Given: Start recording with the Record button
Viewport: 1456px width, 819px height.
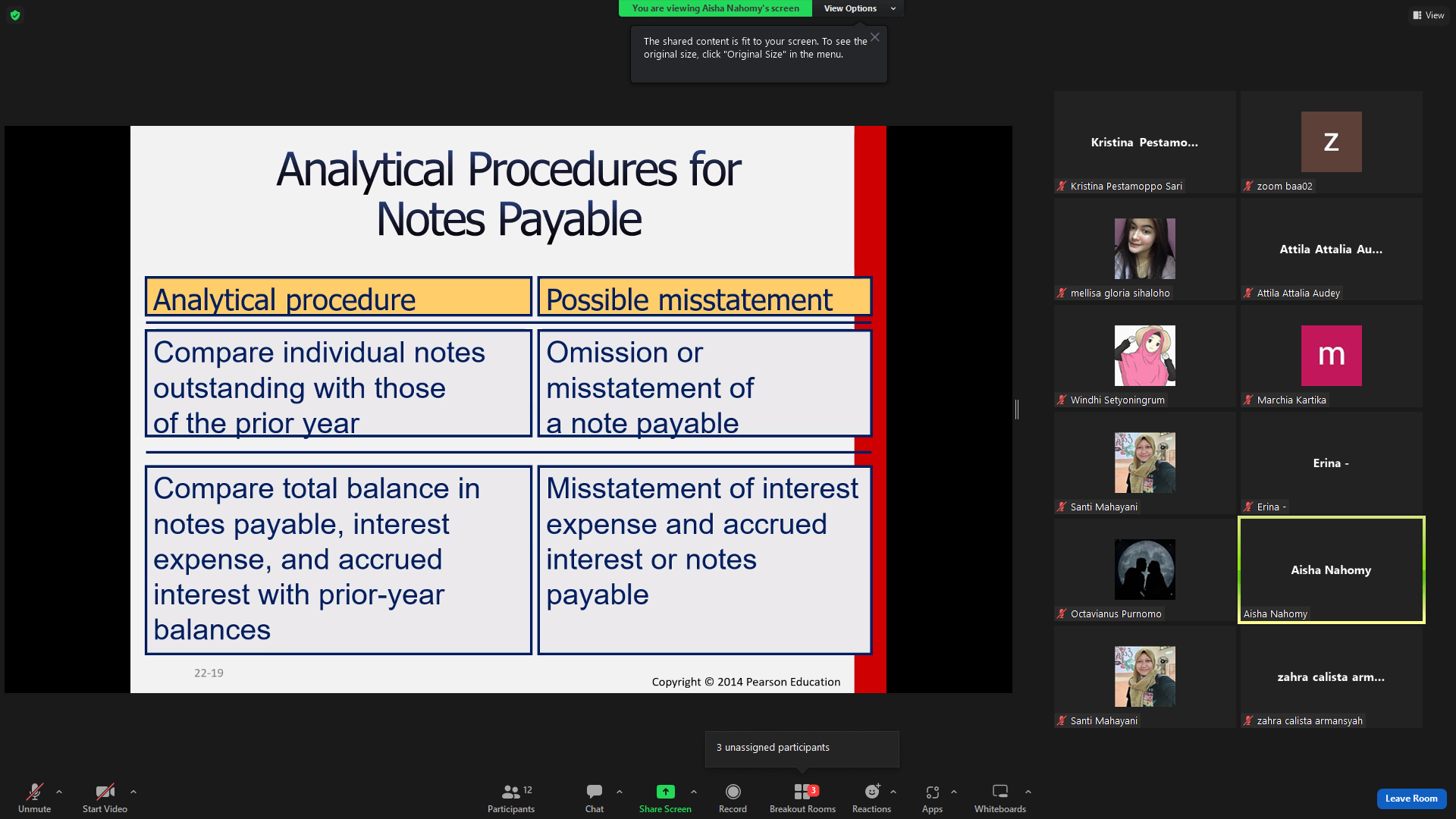Looking at the screenshot, I should point(733,798).
